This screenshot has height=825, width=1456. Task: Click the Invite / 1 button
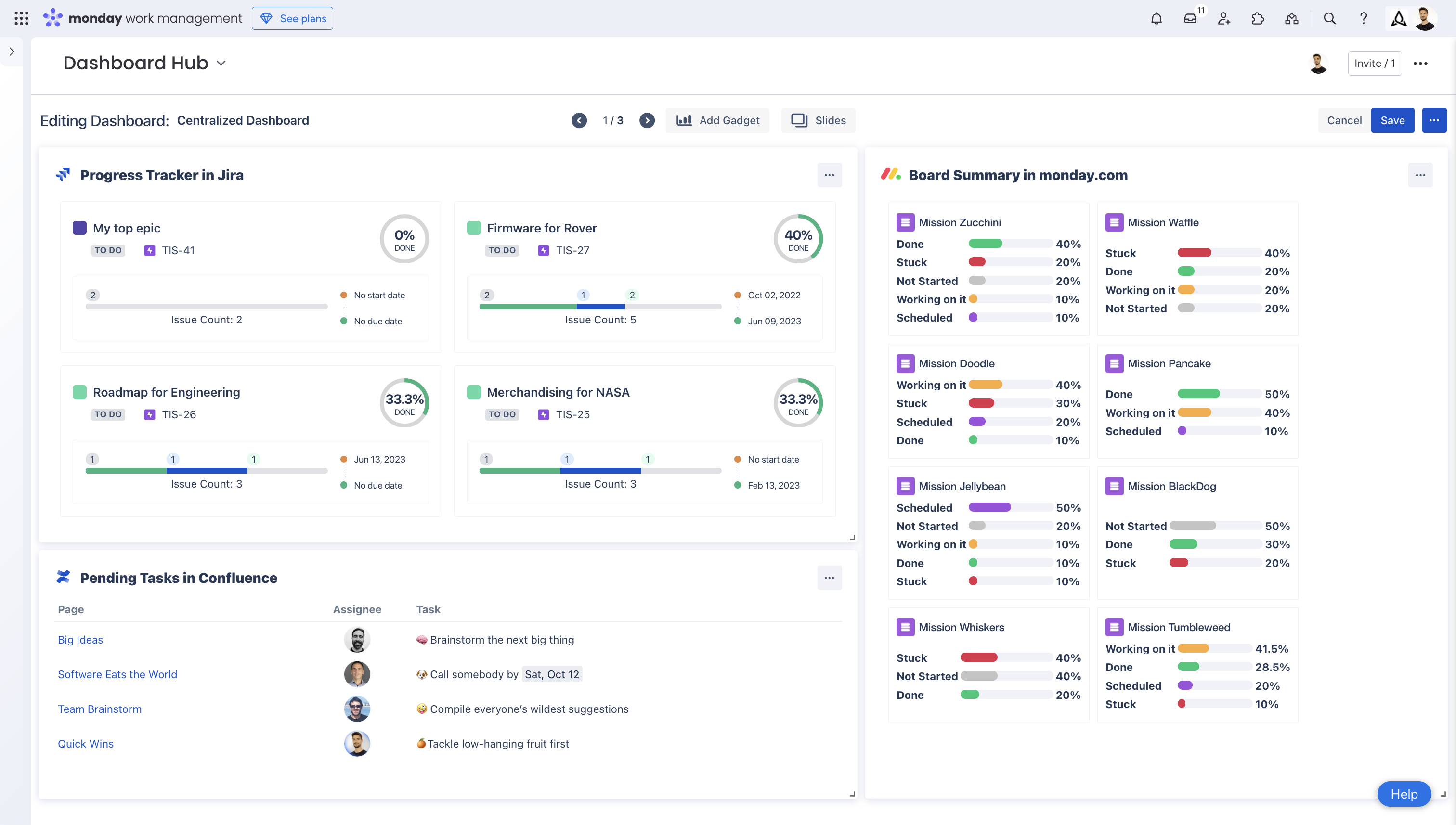click(1374, 63)
